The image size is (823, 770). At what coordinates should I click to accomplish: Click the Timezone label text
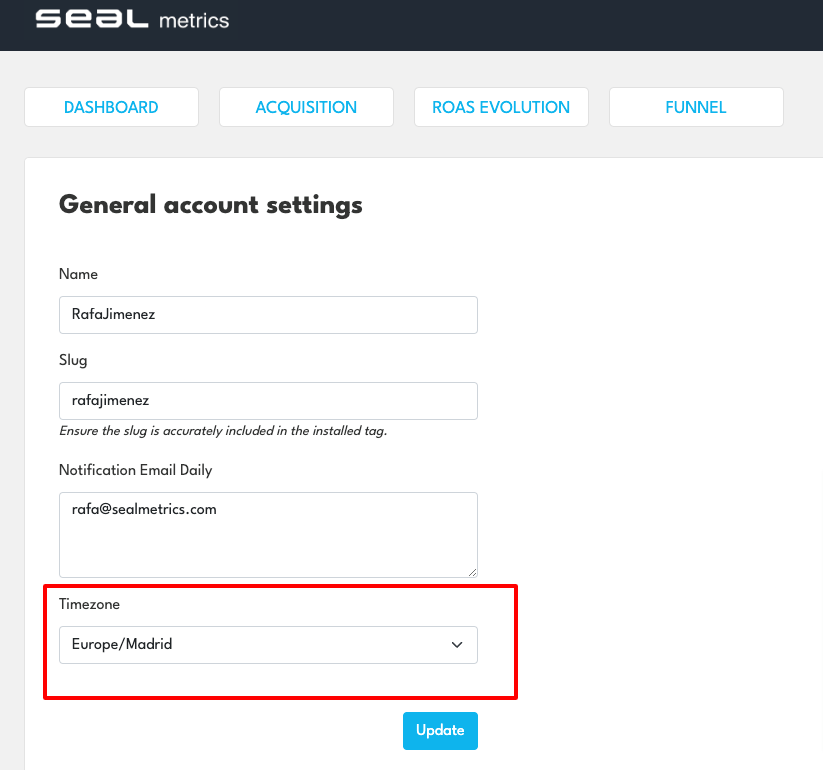(90, 604)
